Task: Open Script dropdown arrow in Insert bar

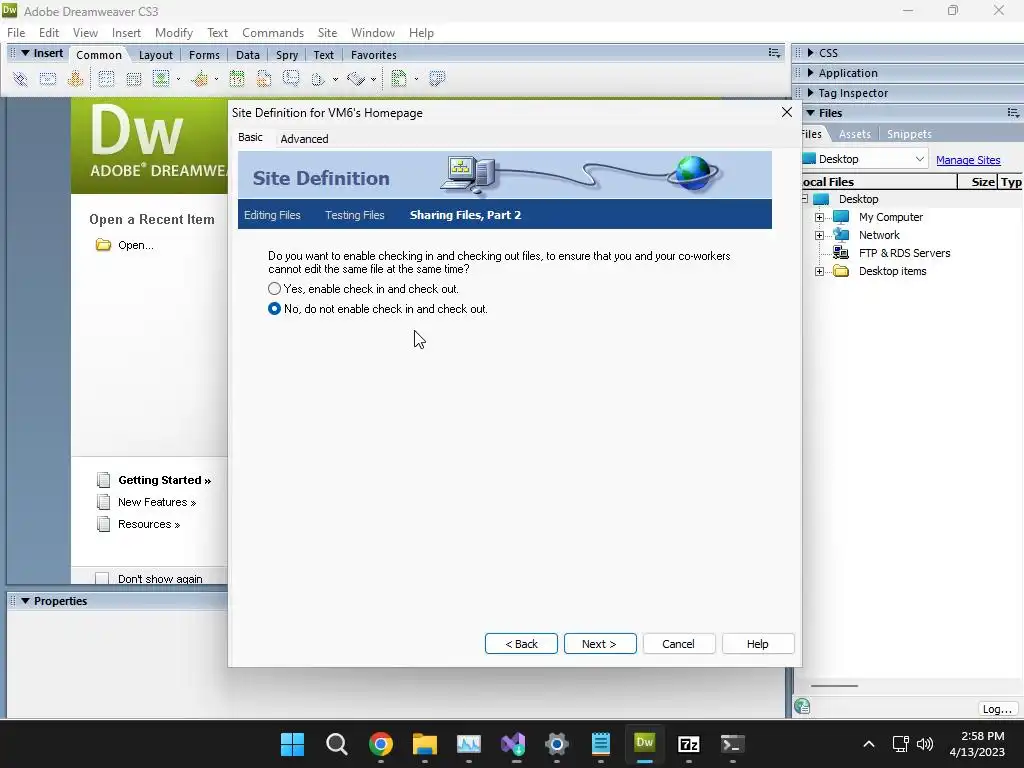Action: point(373,80)
